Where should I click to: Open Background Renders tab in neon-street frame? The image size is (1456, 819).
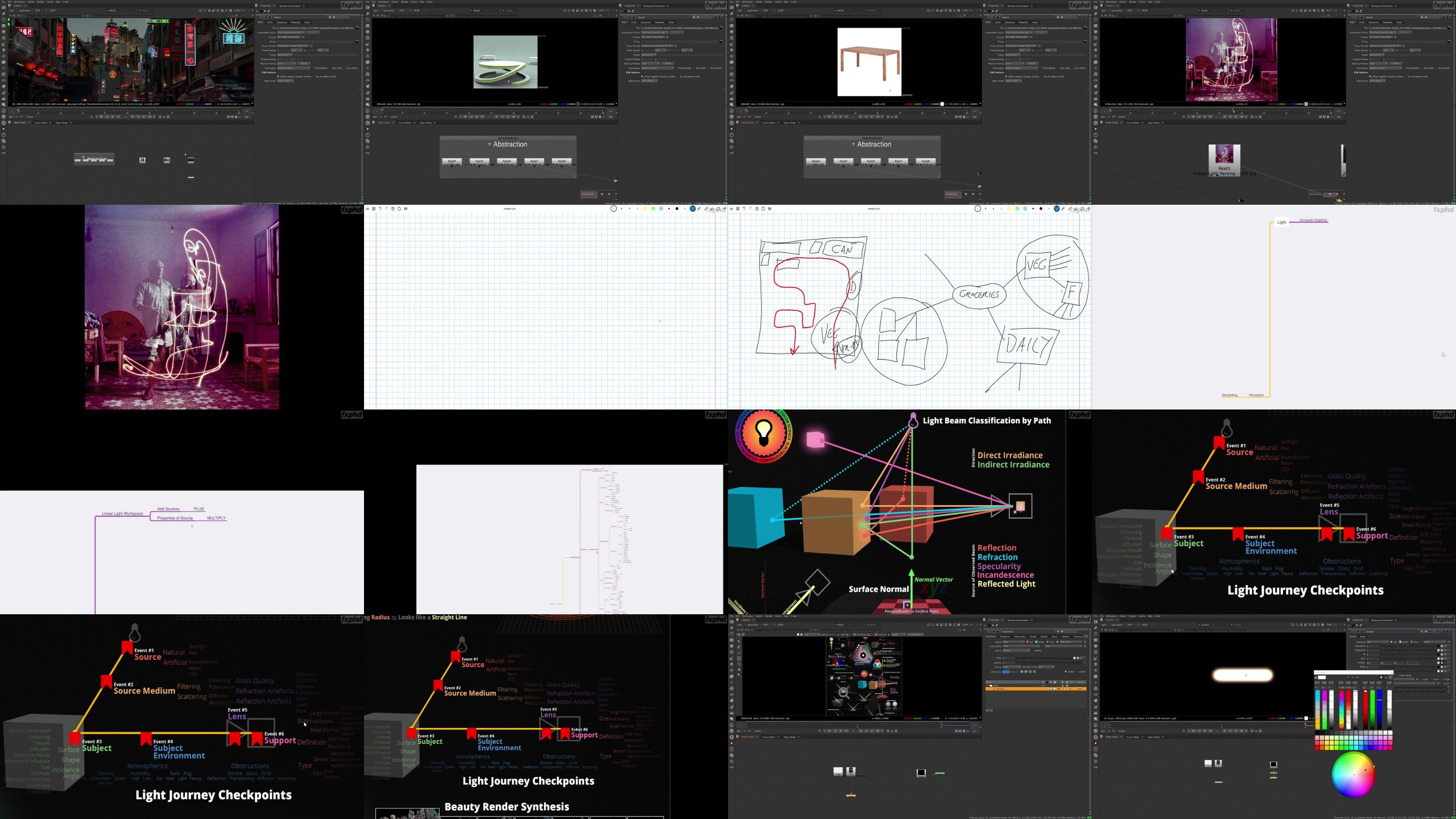pos(290,5)
